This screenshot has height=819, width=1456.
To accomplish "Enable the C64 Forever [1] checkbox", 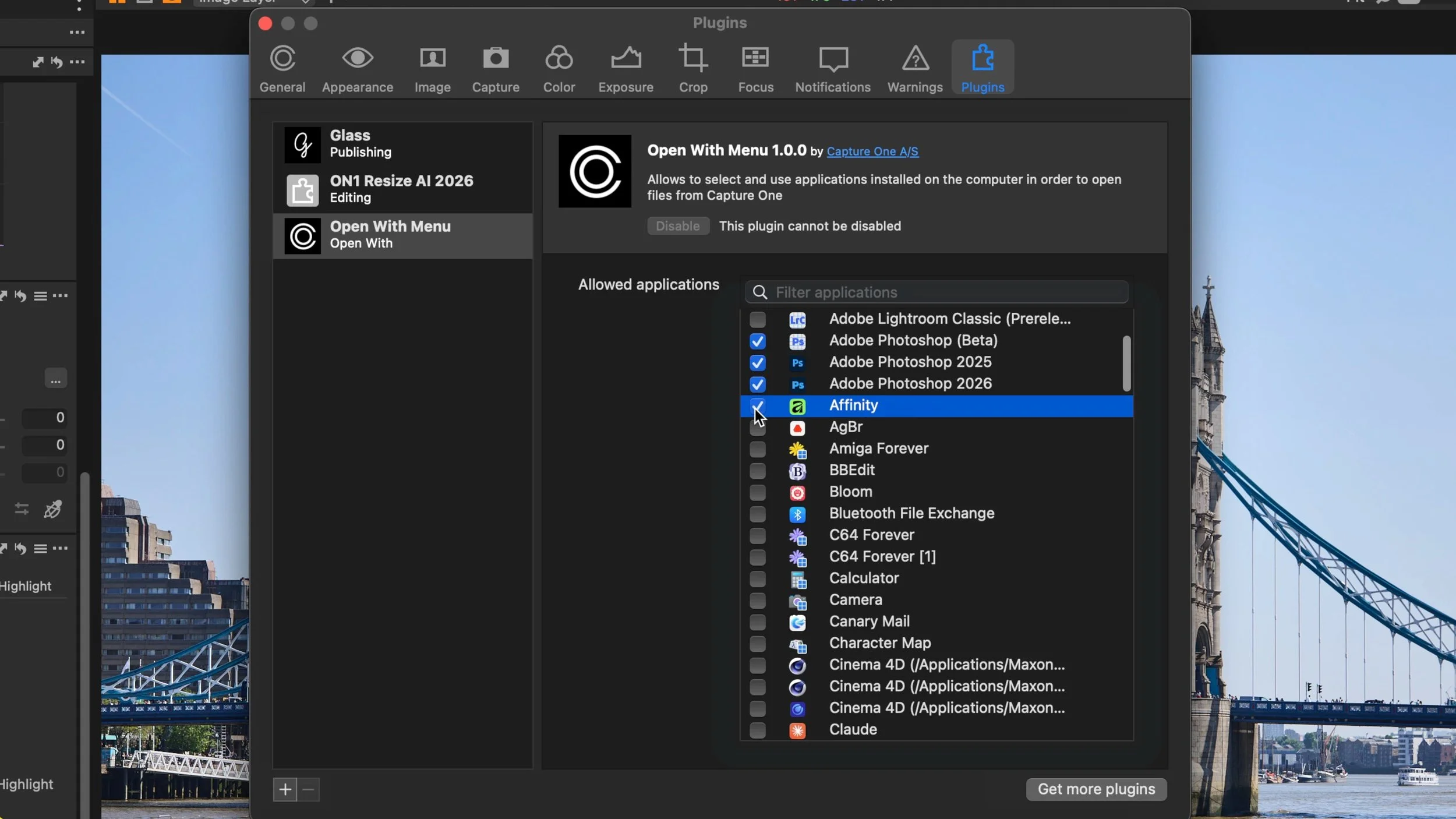I will pyautogui.click(x=758, y=557).
